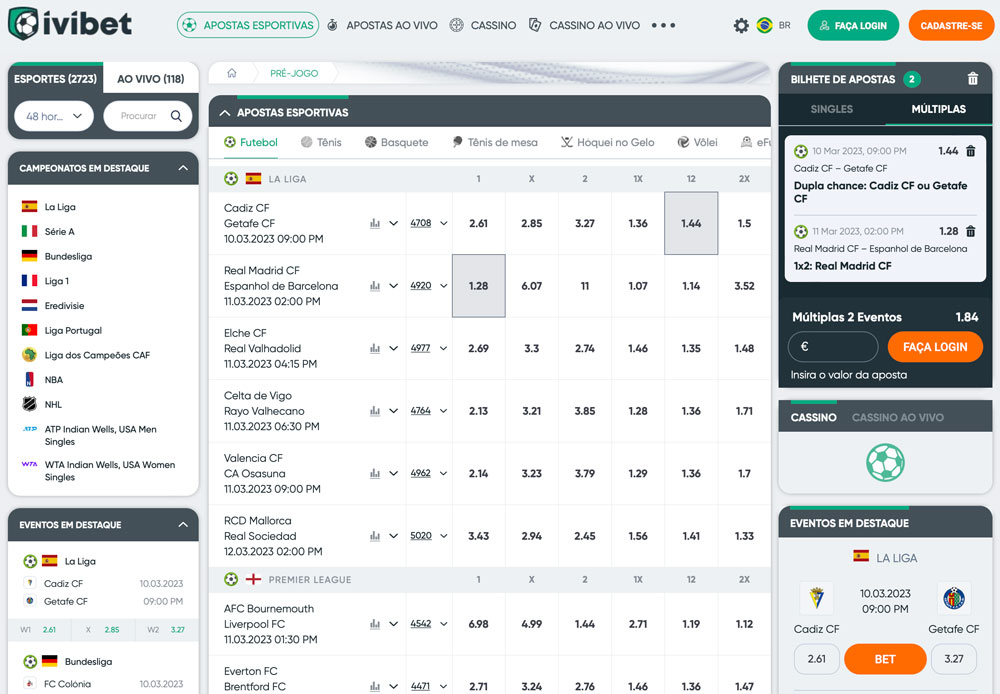
Task: Open more markets dropdown beside 4764
Action: (444, 411)
